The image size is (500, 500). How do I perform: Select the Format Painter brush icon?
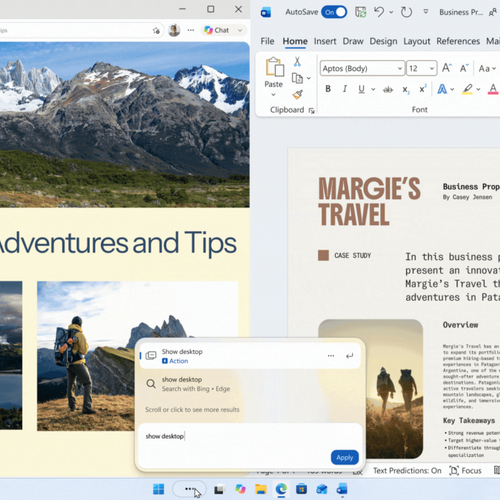pos(297,95)
